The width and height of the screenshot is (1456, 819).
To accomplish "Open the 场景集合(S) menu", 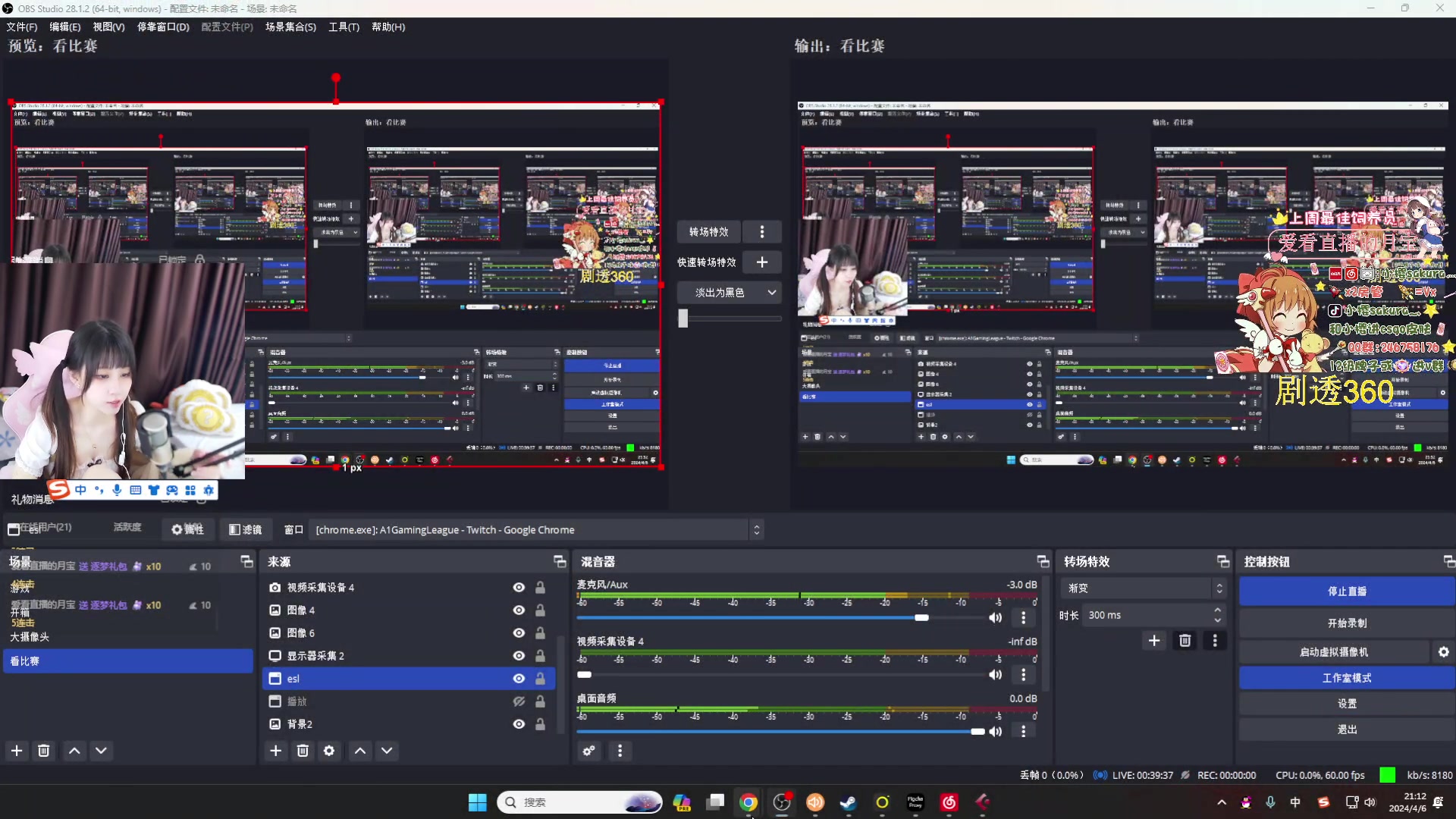I will click(290, 27).
